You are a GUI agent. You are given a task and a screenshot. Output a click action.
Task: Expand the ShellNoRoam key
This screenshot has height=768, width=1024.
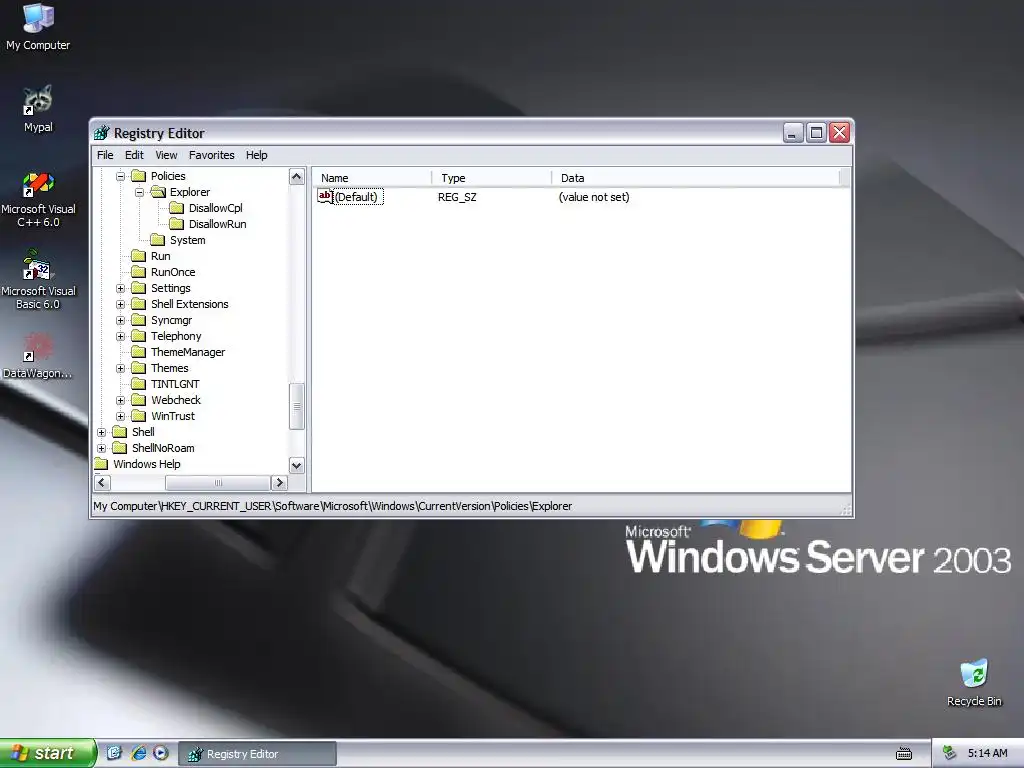[101, 448]
